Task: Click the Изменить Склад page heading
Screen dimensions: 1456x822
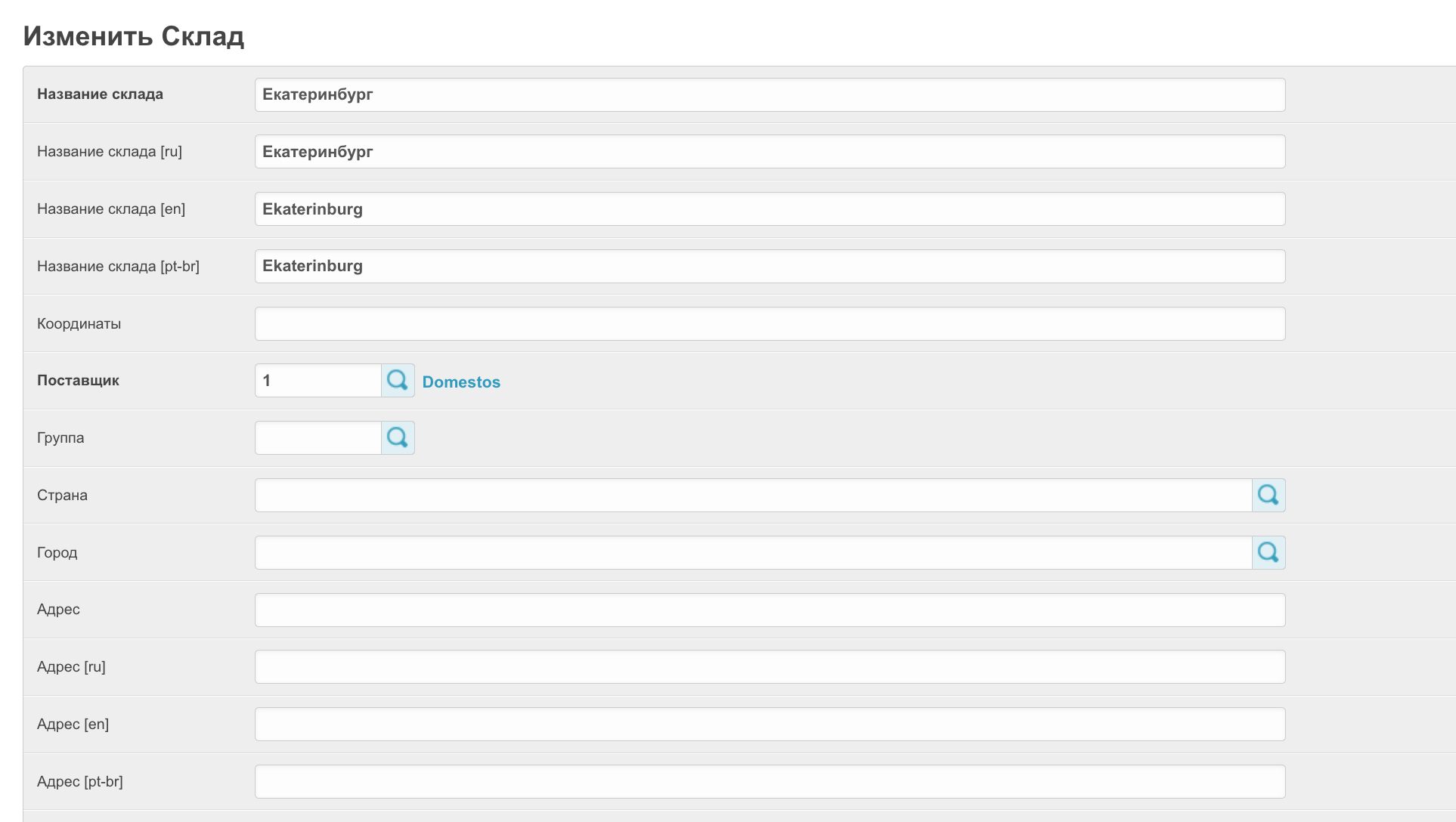Action: tap(134, 36)
